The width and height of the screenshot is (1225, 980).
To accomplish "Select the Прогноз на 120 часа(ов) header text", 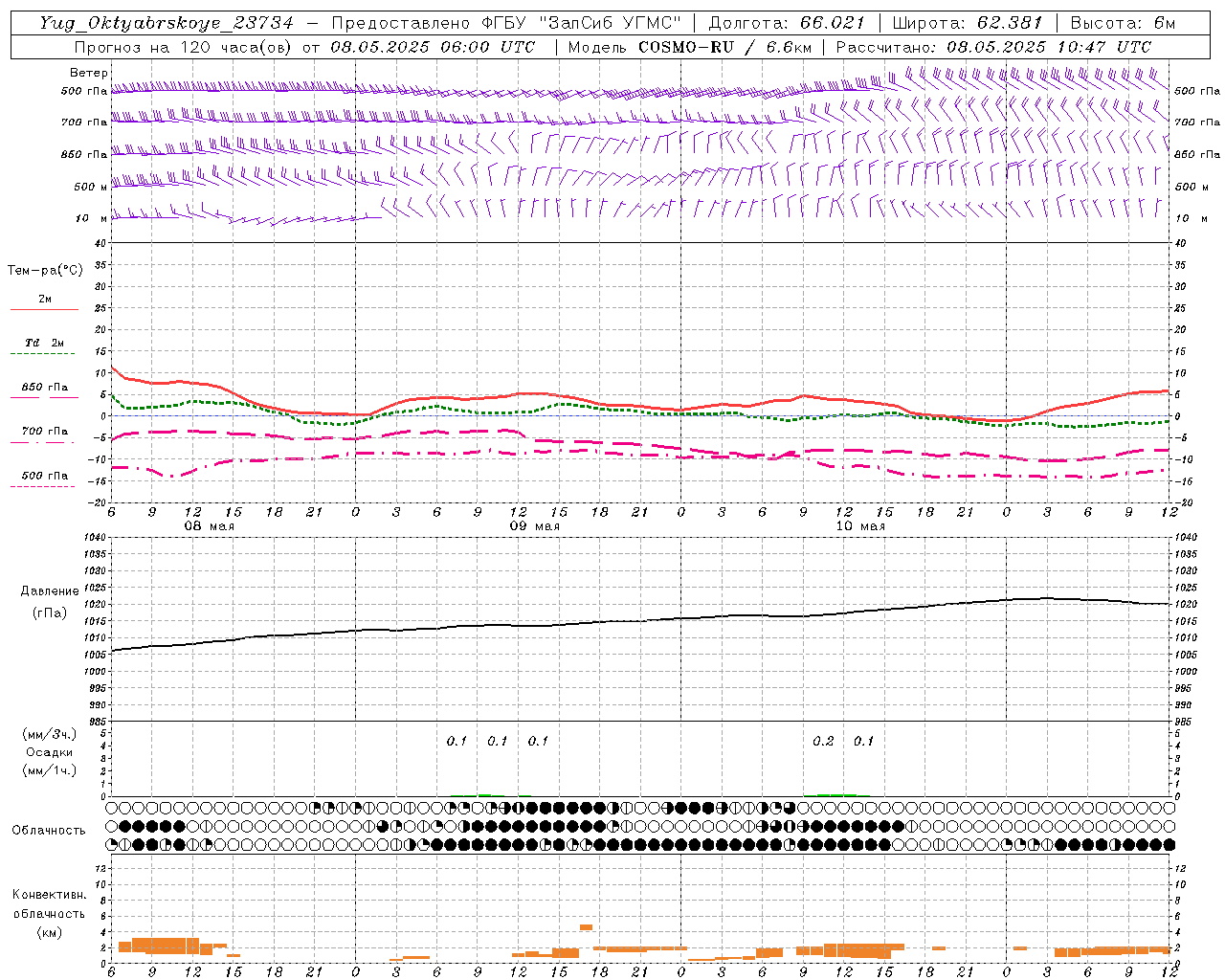I will point(185,47).
